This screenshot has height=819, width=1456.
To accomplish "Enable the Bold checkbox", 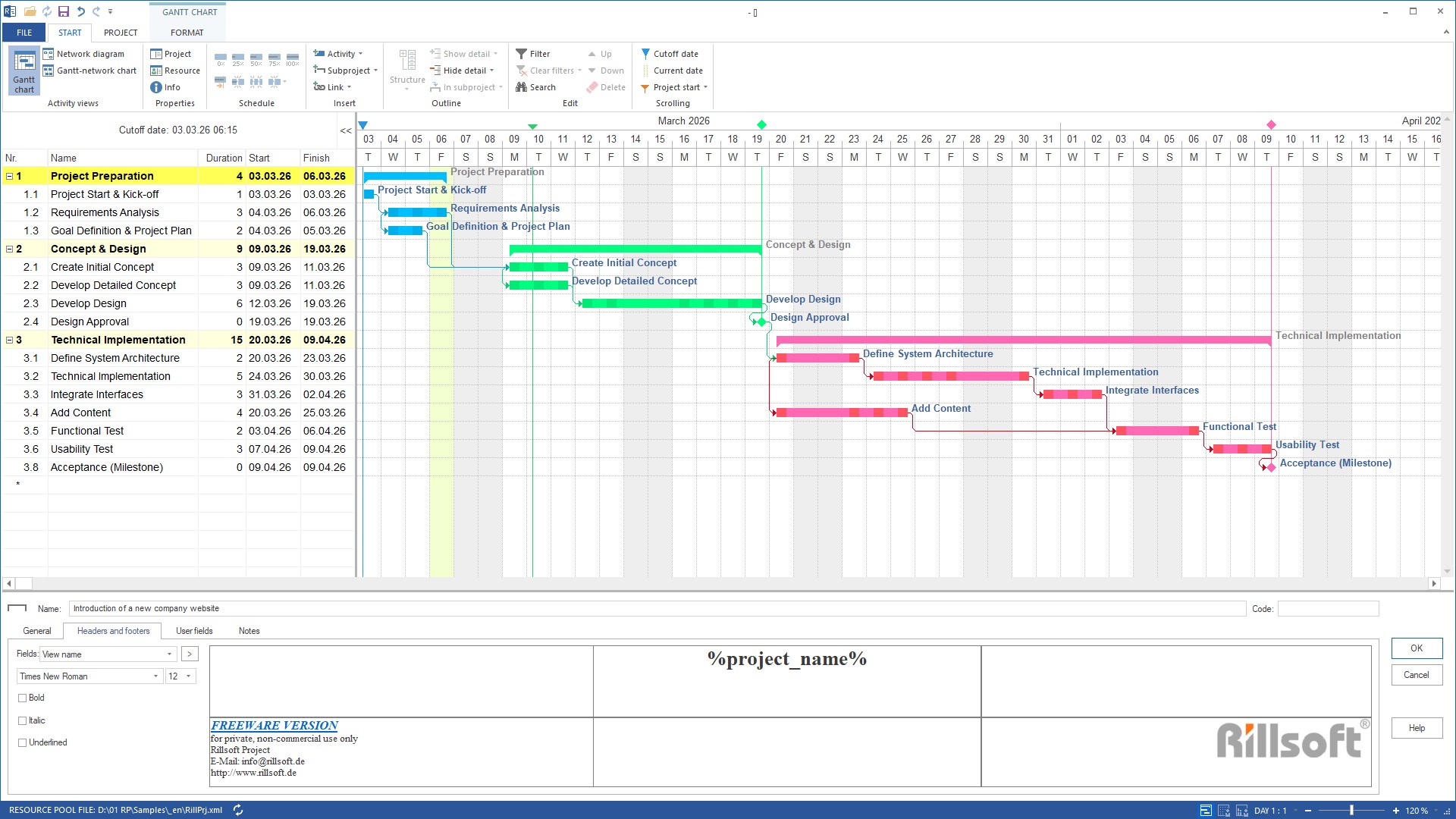I will tap(23, 698).
